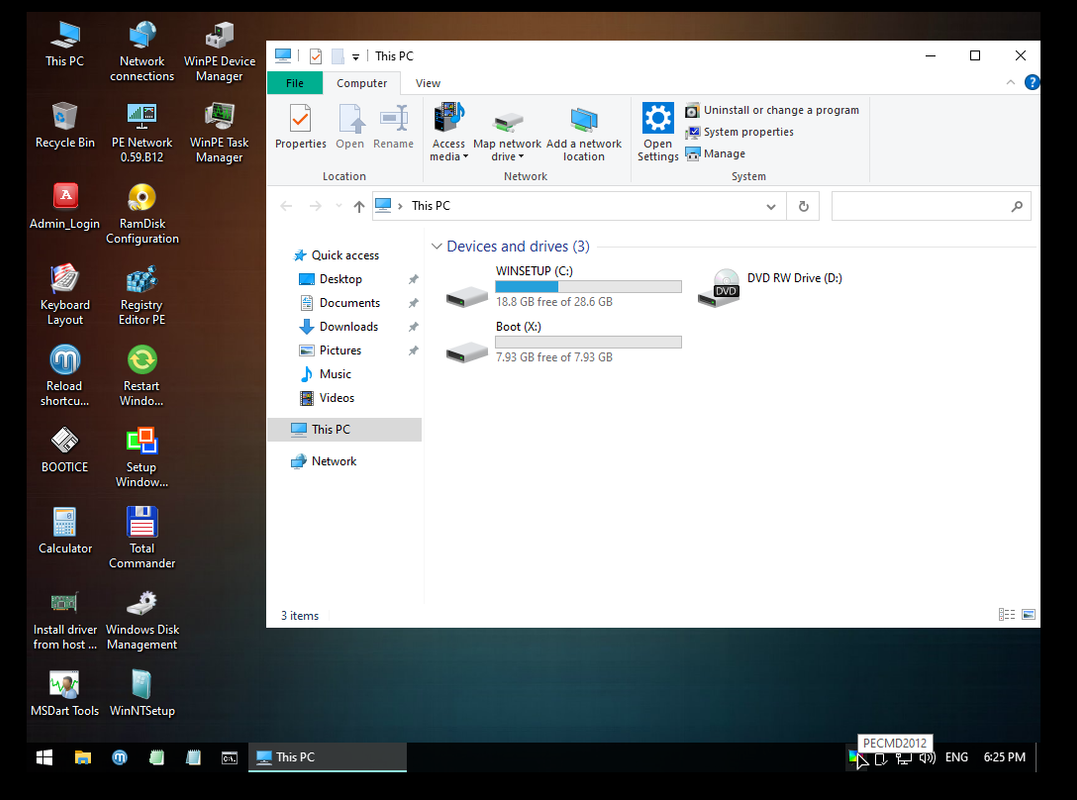Image resolution: width=1077 pixels, height=800 pixels.
Task: Select Install driver from host icon
Action: click(65, 619)
